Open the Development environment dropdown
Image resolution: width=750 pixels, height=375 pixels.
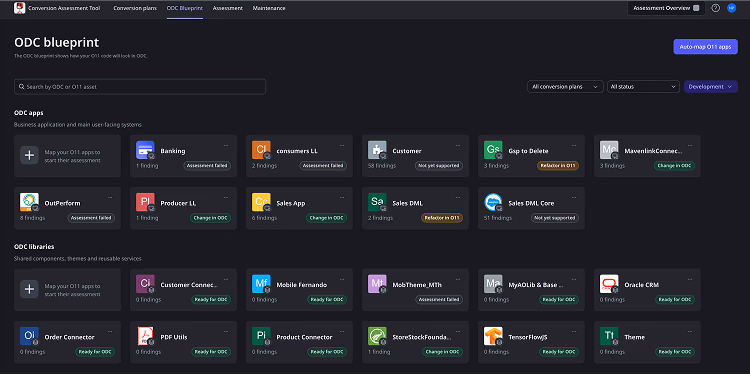(x=710, y=87)
